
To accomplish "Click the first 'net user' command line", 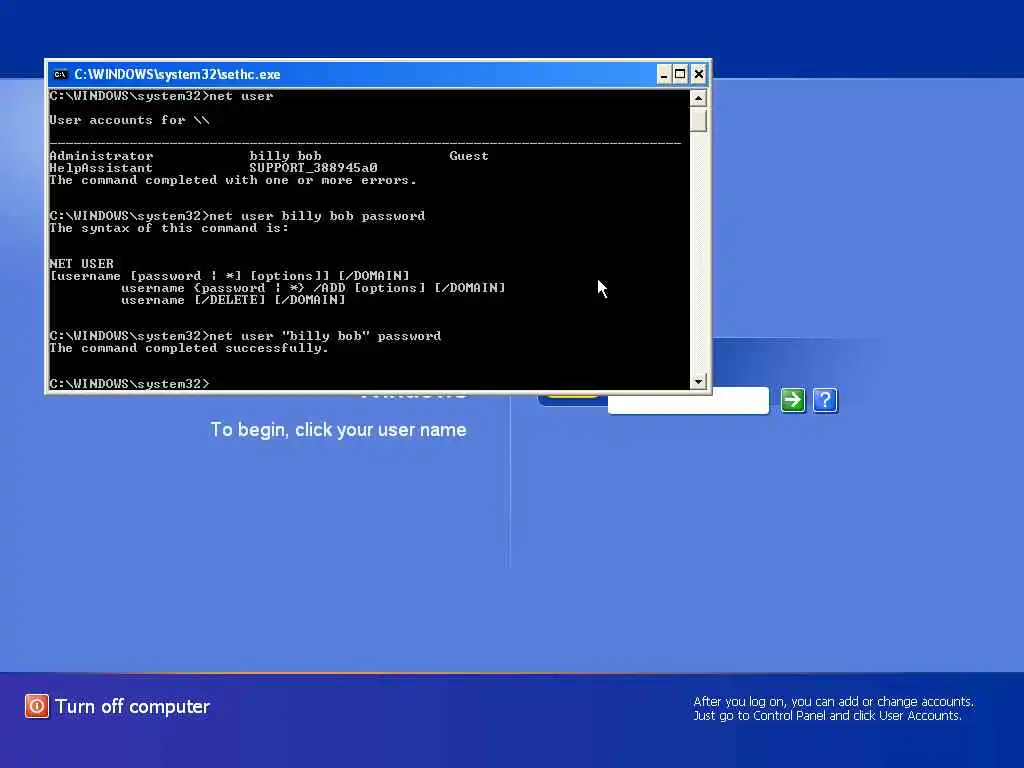I will pos(161,96).
